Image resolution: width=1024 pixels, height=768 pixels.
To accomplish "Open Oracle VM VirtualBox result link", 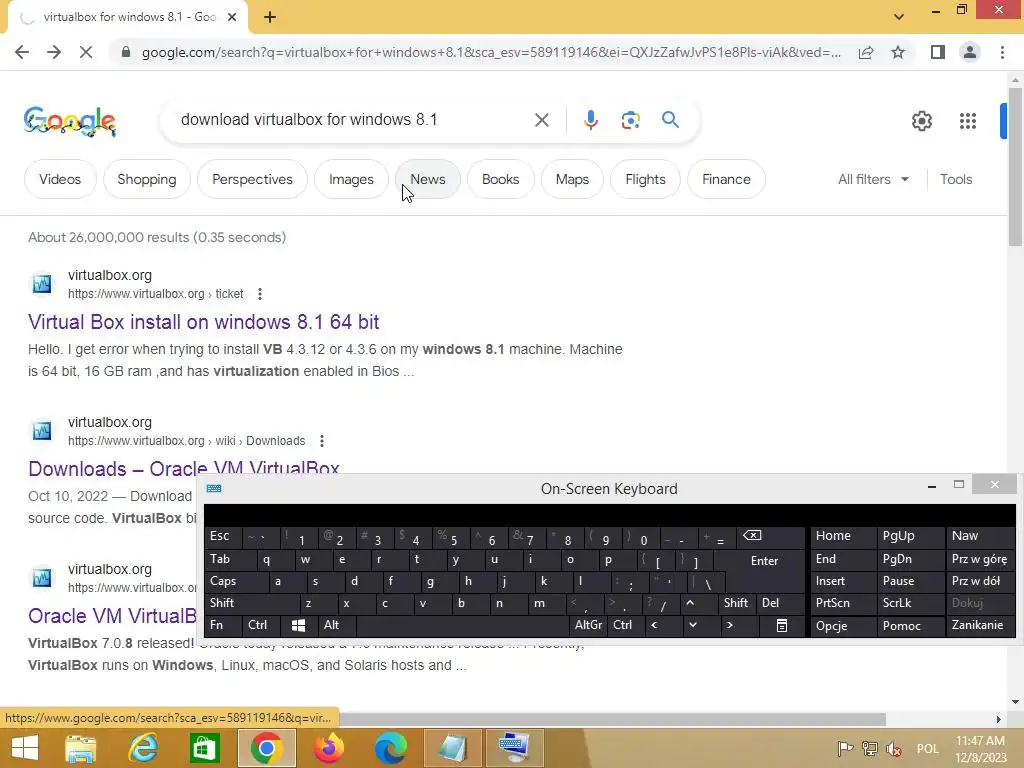I will tap(112, 616).
